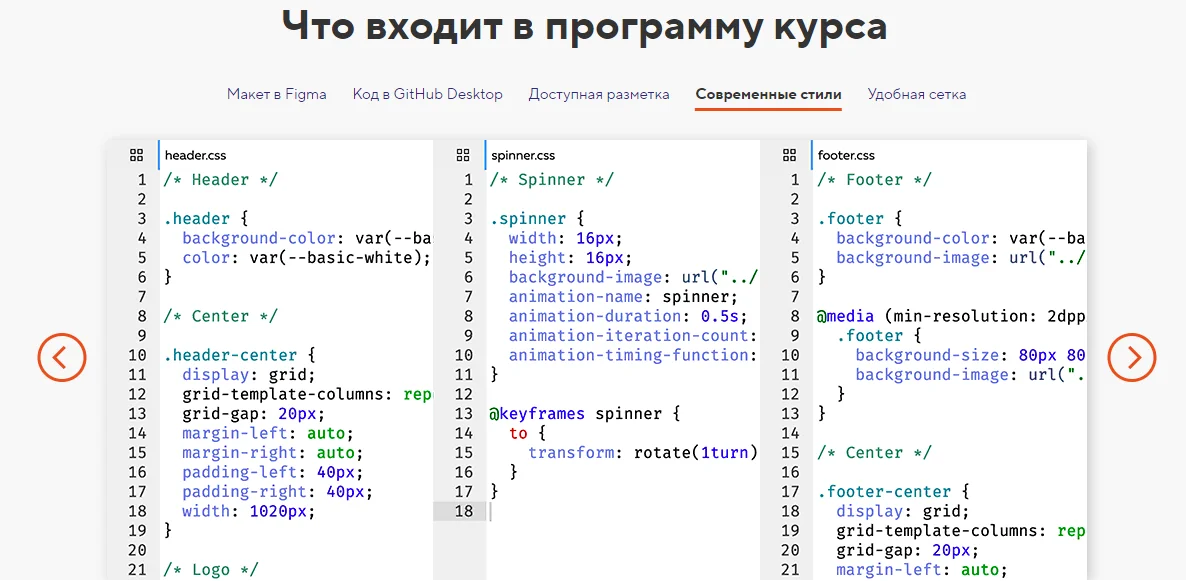This screenshot has height=581, width=1186.
Task: Select the footer.css file tab
Action: tap(846, 155)
